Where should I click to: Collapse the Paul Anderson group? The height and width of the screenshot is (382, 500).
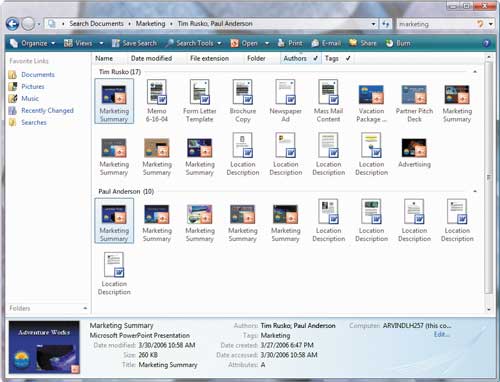(475, 191)
